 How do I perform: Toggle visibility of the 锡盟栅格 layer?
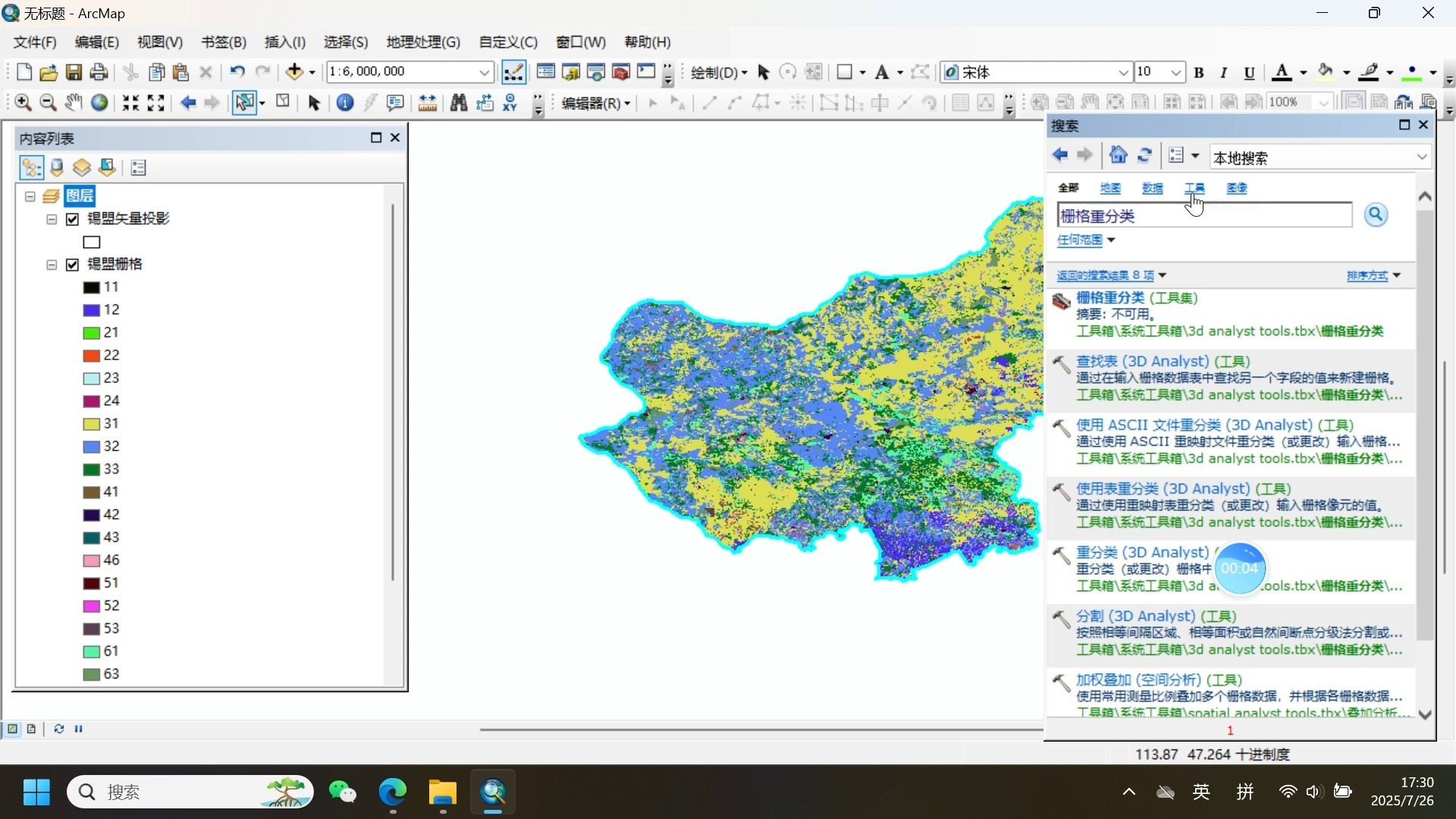[x=72, y=265]
